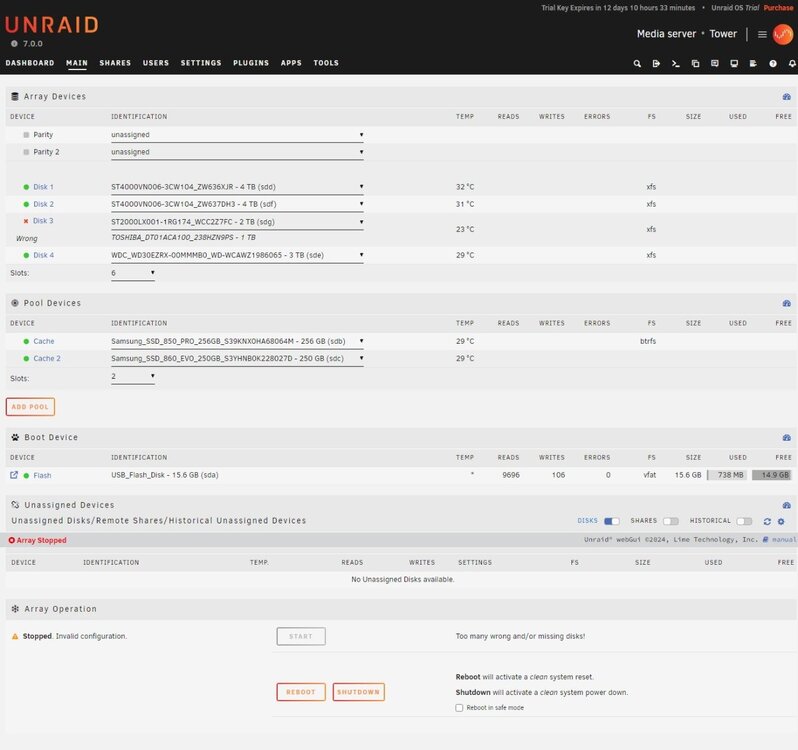This screenshot has height=750, width=798.
Task: Click the Flash 14.9 GB free bar
Action: (772, 475)
